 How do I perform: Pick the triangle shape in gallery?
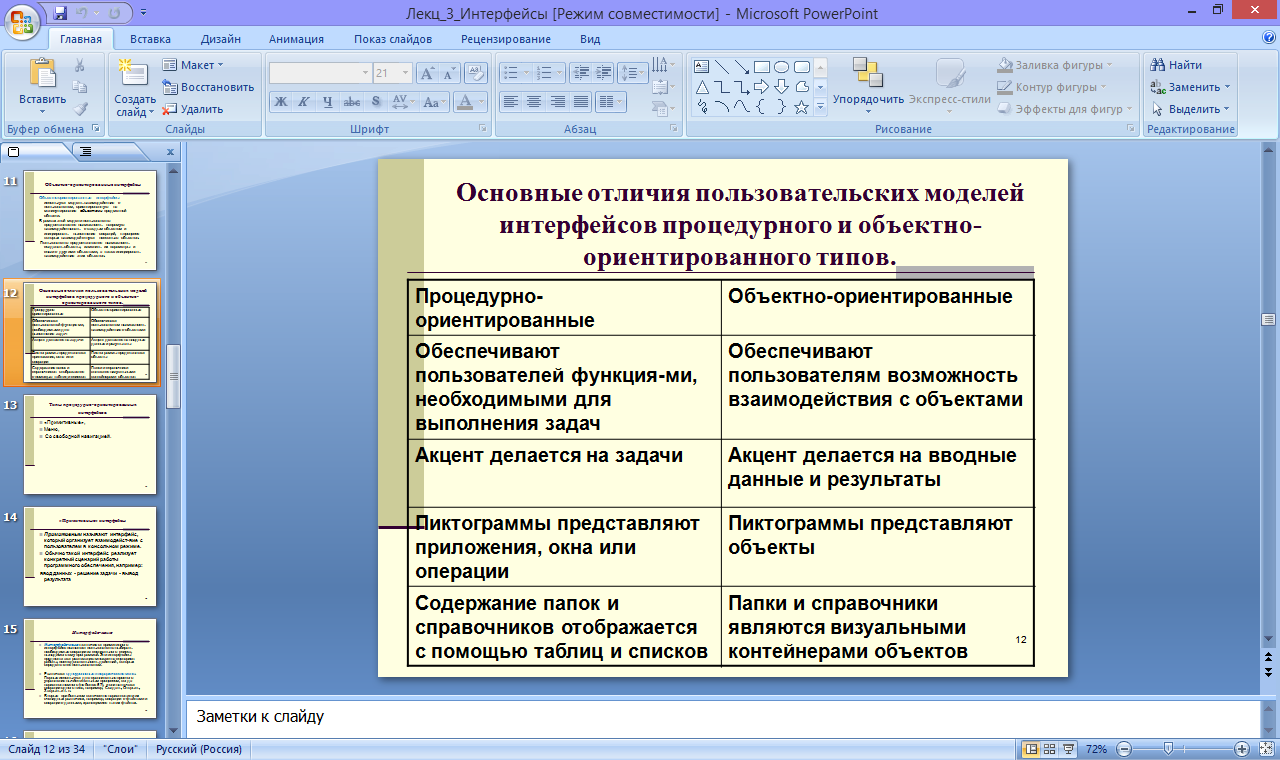pos(702,86)
